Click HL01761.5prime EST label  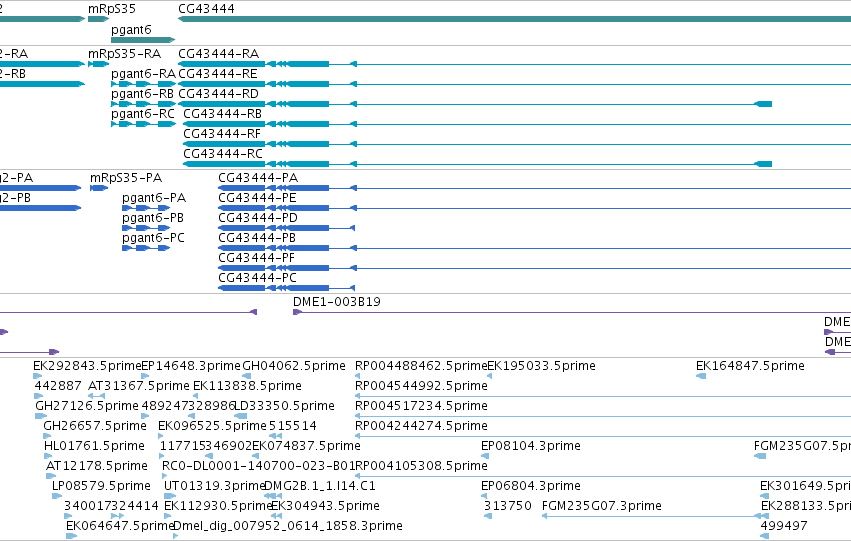(x=94, y=446)
